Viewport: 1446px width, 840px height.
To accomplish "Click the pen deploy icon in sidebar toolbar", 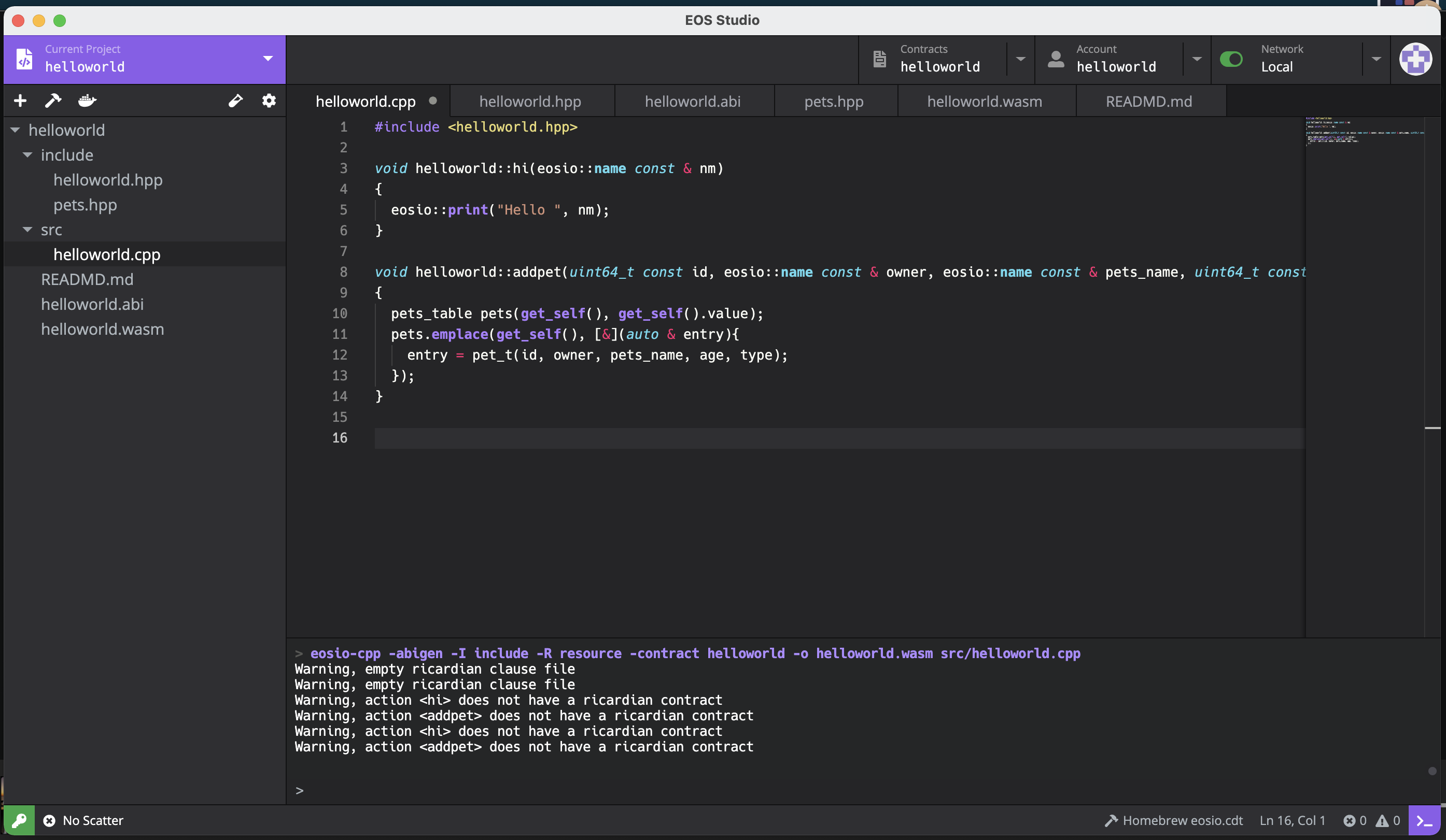I will 235,101.
